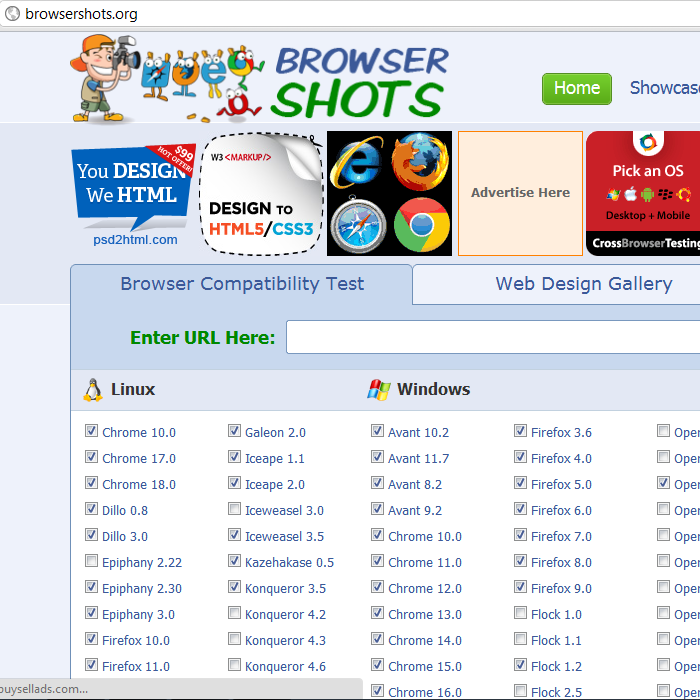The image size is (700, 700).
Task: Enable Konqueror 4.2 checkbox
Action: point(234,612)
